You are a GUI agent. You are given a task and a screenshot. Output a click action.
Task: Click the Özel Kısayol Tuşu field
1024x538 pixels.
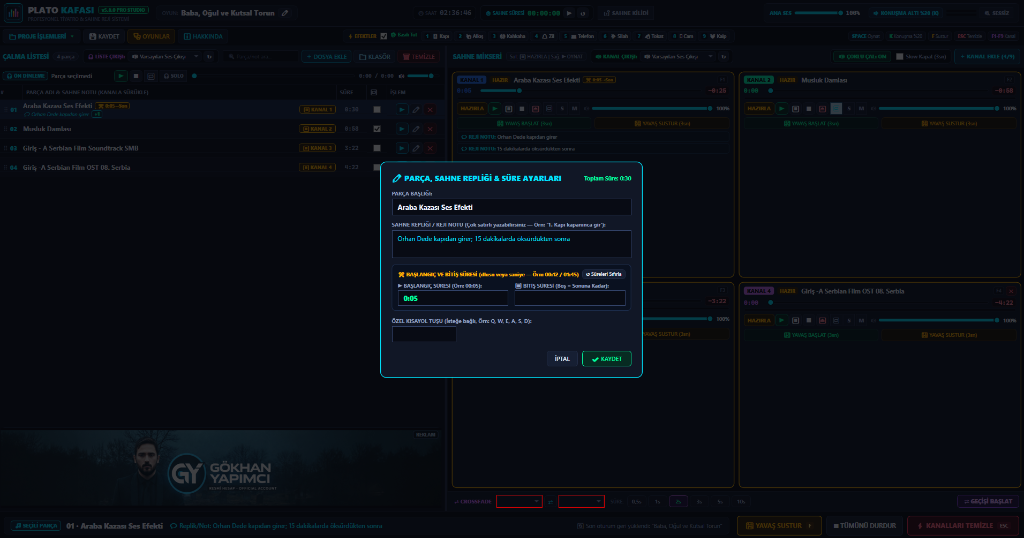pos(424,334)
